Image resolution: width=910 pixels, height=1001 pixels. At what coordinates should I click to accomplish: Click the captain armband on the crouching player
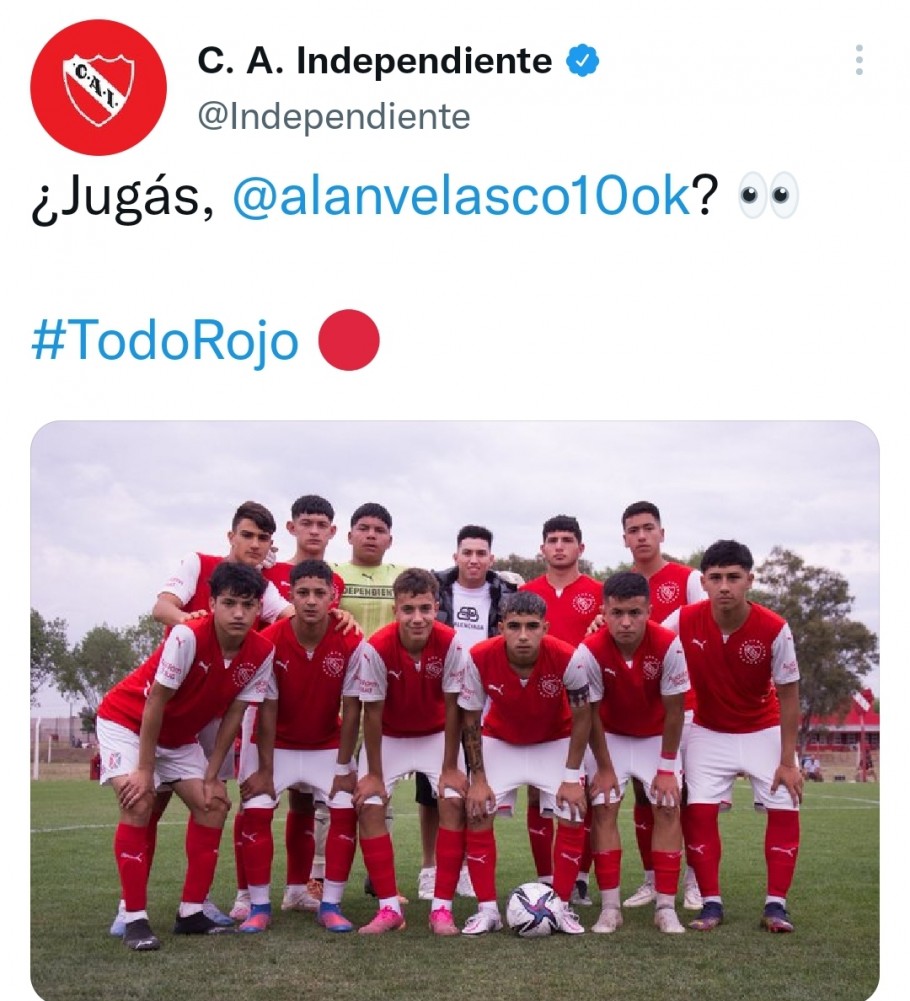pyautogui.click(x=579, y=695)
